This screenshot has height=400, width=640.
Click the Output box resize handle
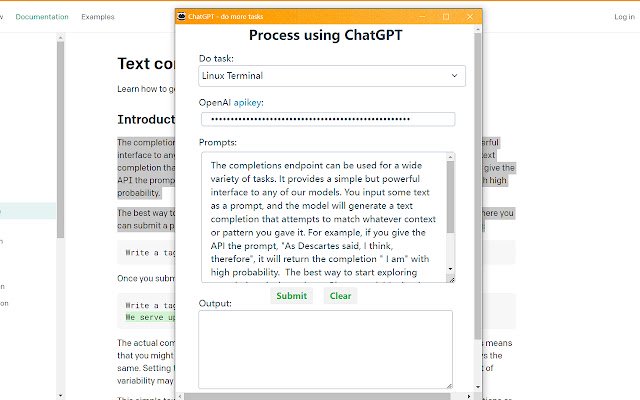click(449, 386)
